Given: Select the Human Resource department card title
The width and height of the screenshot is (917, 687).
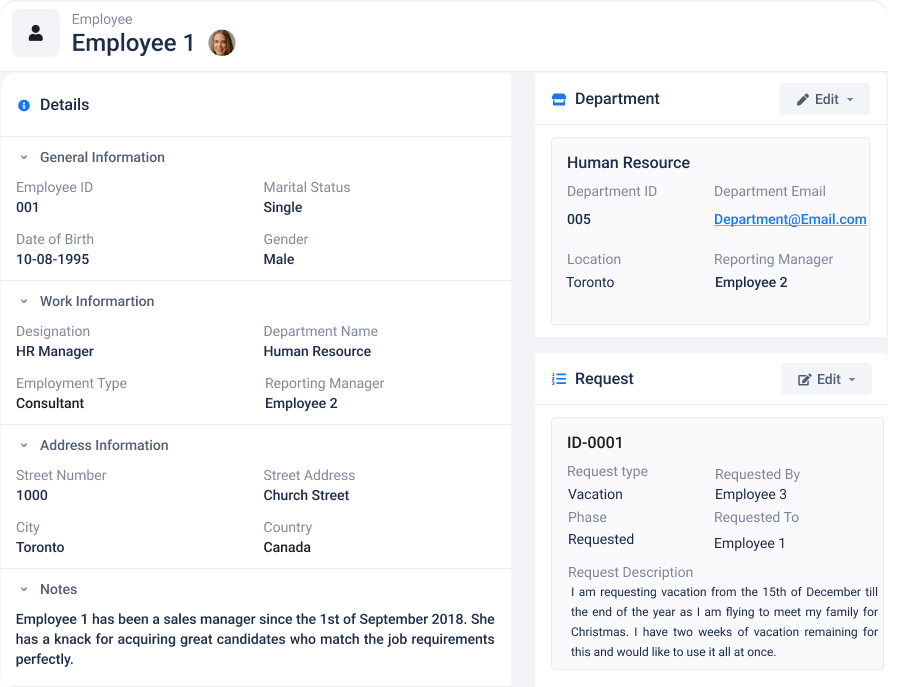Looking at the screenshot, I should (628, 163).
